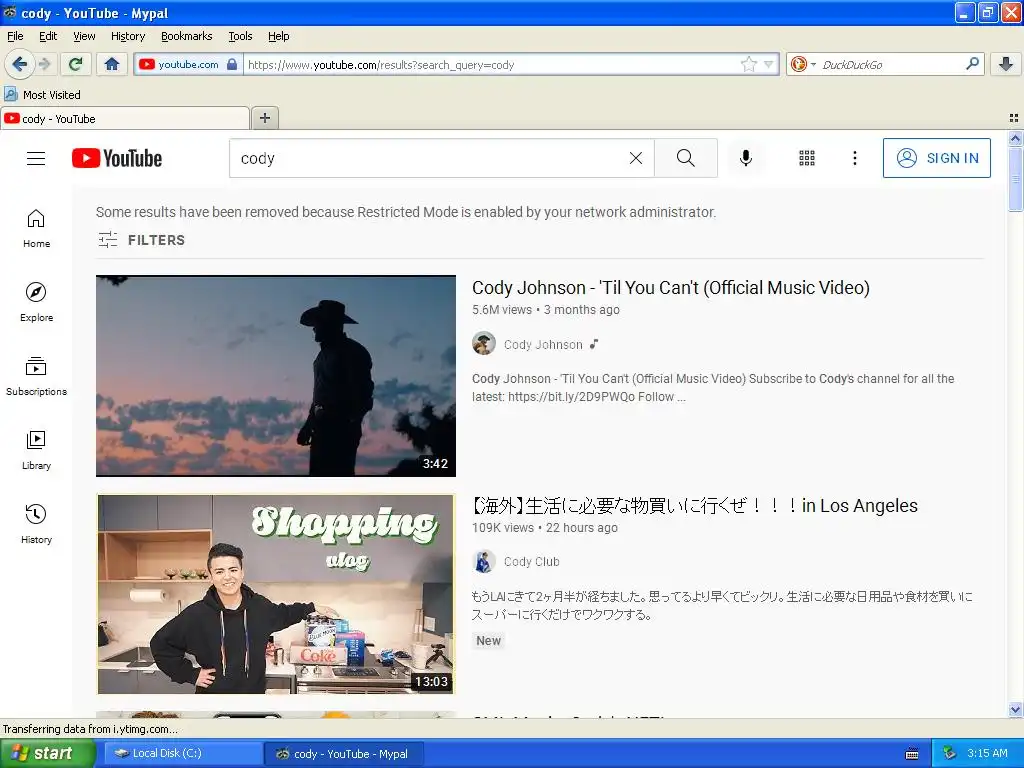Click the network tray icon
This screenshot has width=1024, height=768.
[x=950, y=753]
